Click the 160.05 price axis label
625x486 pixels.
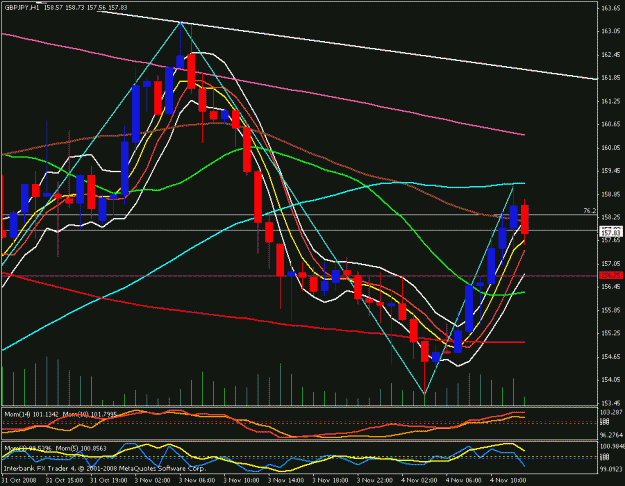[x=610, y=148]
